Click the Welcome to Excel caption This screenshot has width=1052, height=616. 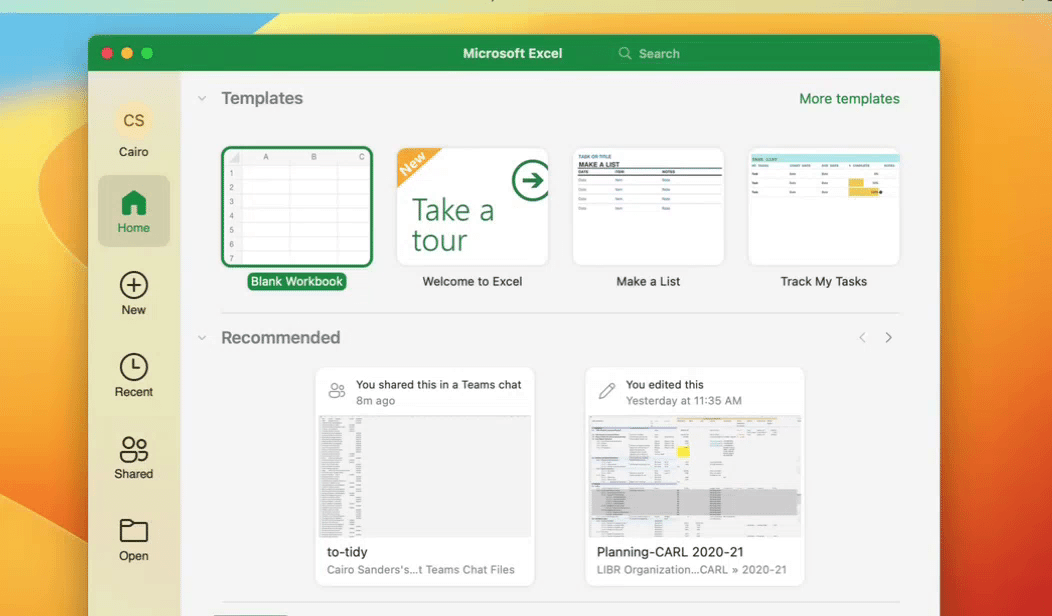pos(472,281)
